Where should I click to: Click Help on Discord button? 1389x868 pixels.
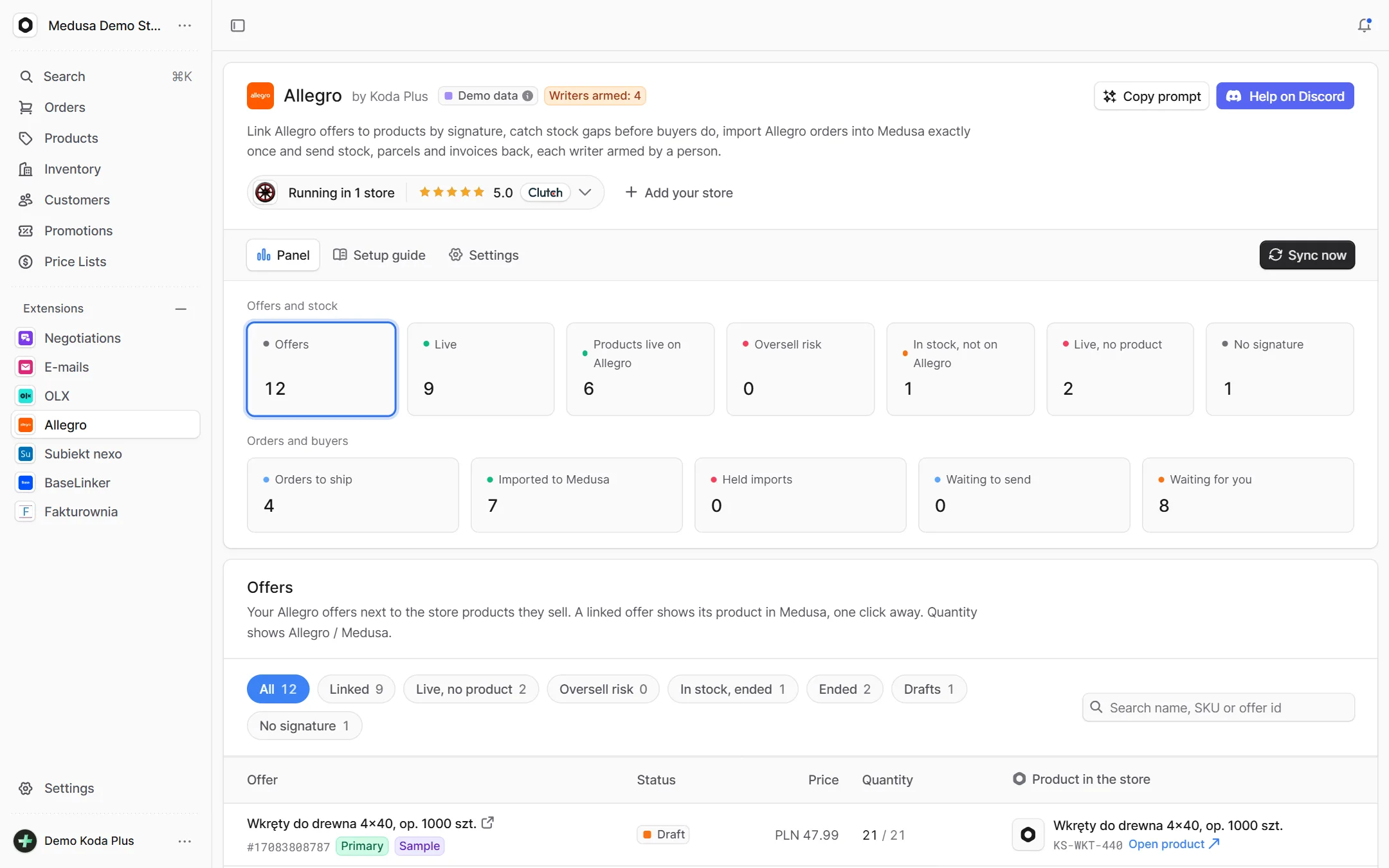1285,96
